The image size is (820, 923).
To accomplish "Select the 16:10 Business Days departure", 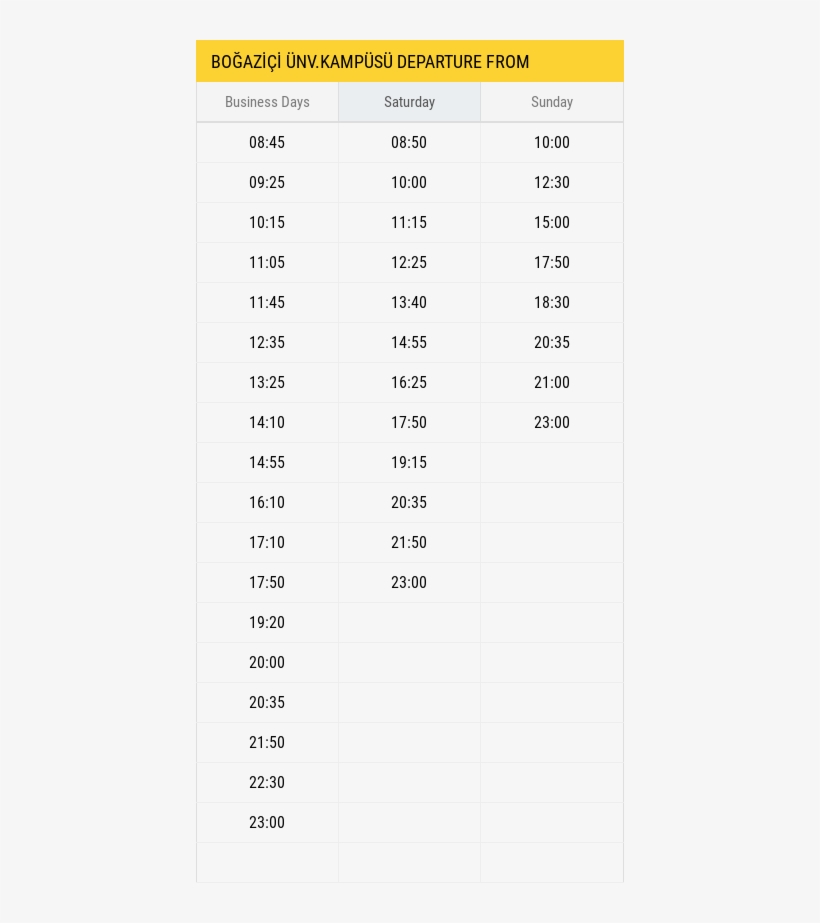I will tap(267, 503).
